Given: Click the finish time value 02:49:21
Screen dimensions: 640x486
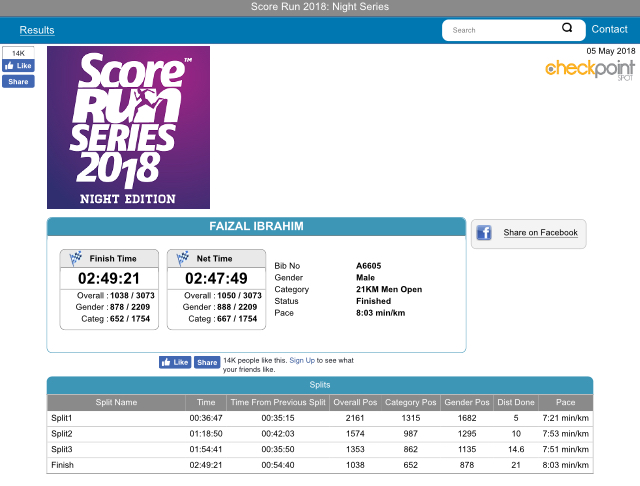Looking at the screenshot, I should 109,278.
